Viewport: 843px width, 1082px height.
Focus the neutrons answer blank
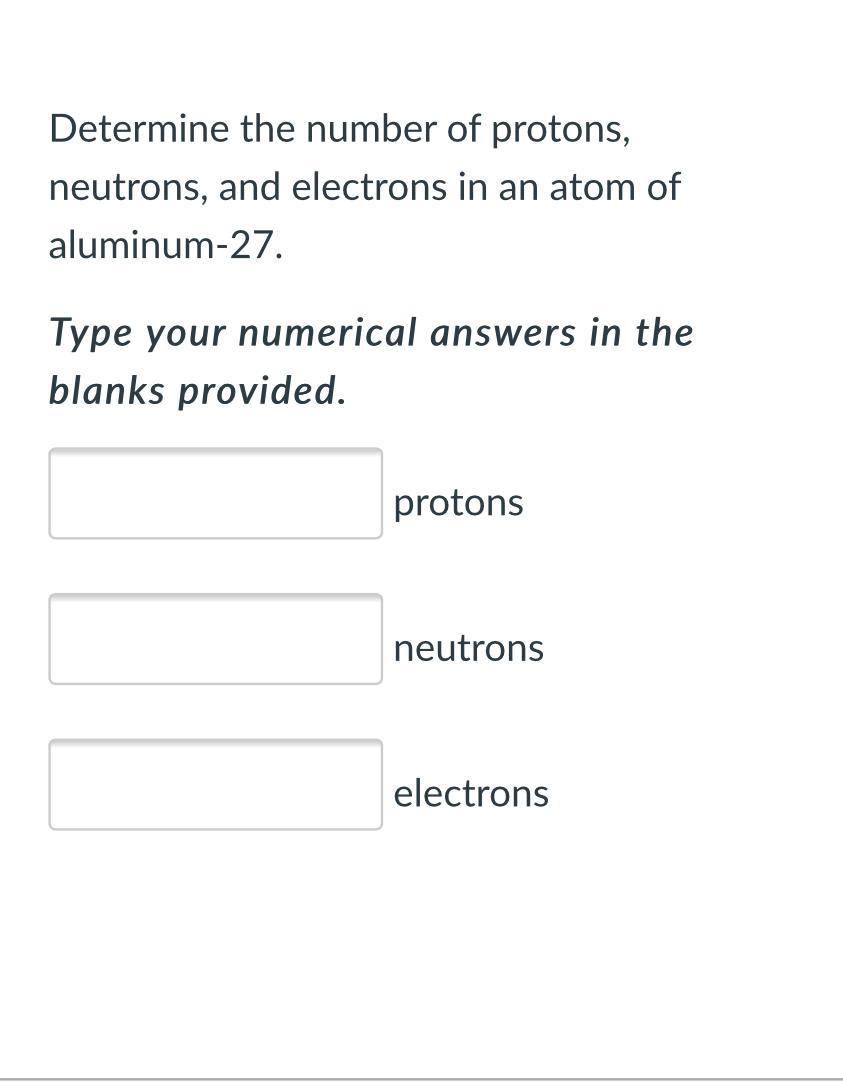point(215,639)
